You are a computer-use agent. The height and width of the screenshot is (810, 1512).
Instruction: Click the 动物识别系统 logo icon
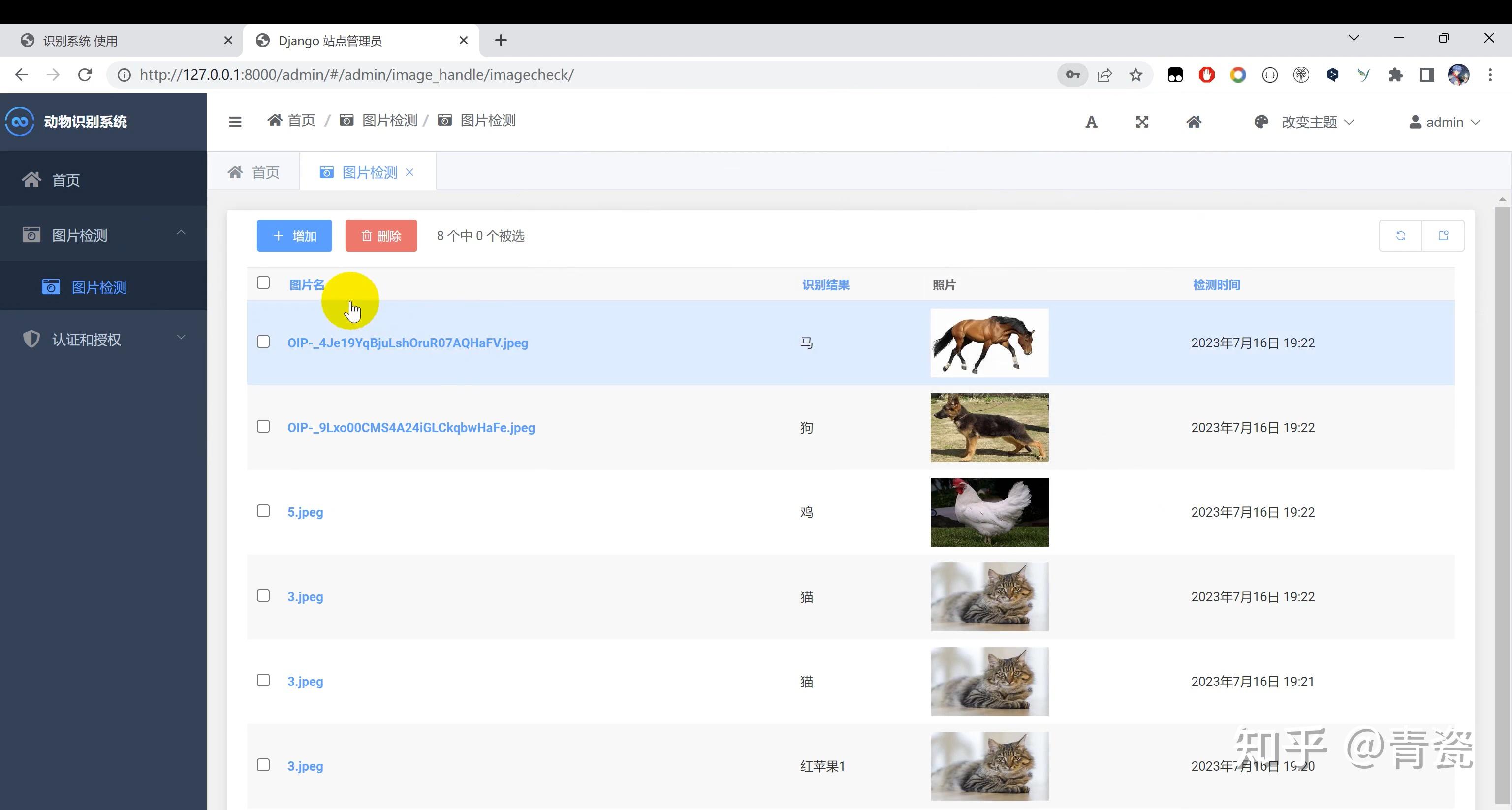[x=19, y=122]
